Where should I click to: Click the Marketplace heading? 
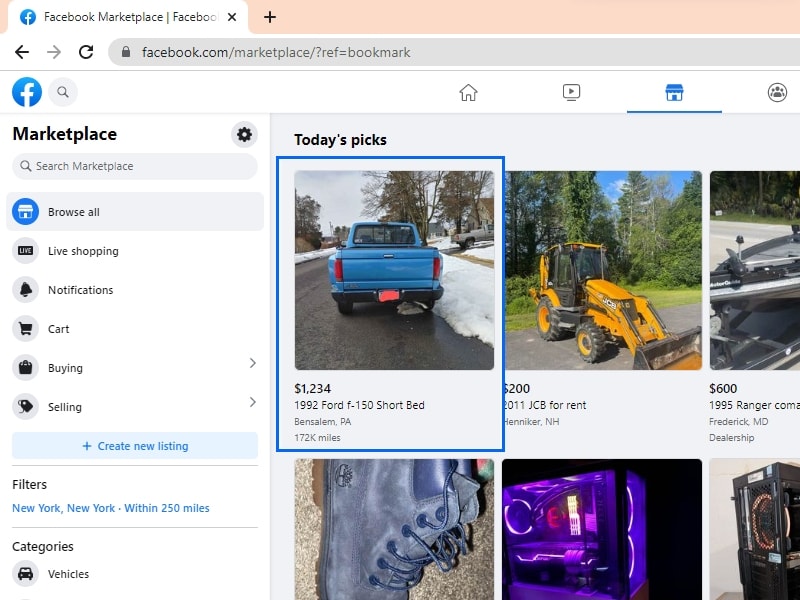tap(65, 134)
